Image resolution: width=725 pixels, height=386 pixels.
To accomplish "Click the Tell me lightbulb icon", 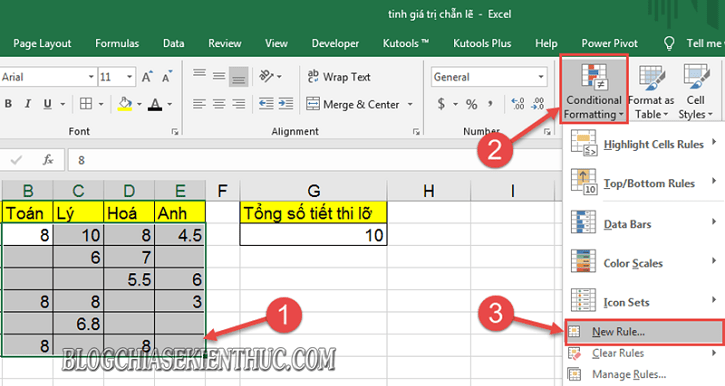I will pos(669,43).
